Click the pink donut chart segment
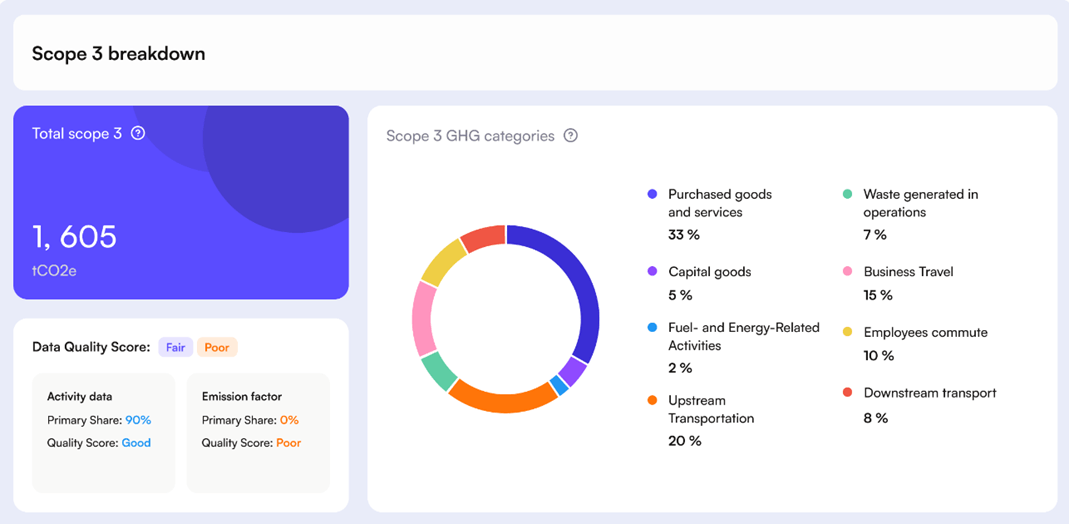Viewport: 1069px width, 524px height. point(424,318)
